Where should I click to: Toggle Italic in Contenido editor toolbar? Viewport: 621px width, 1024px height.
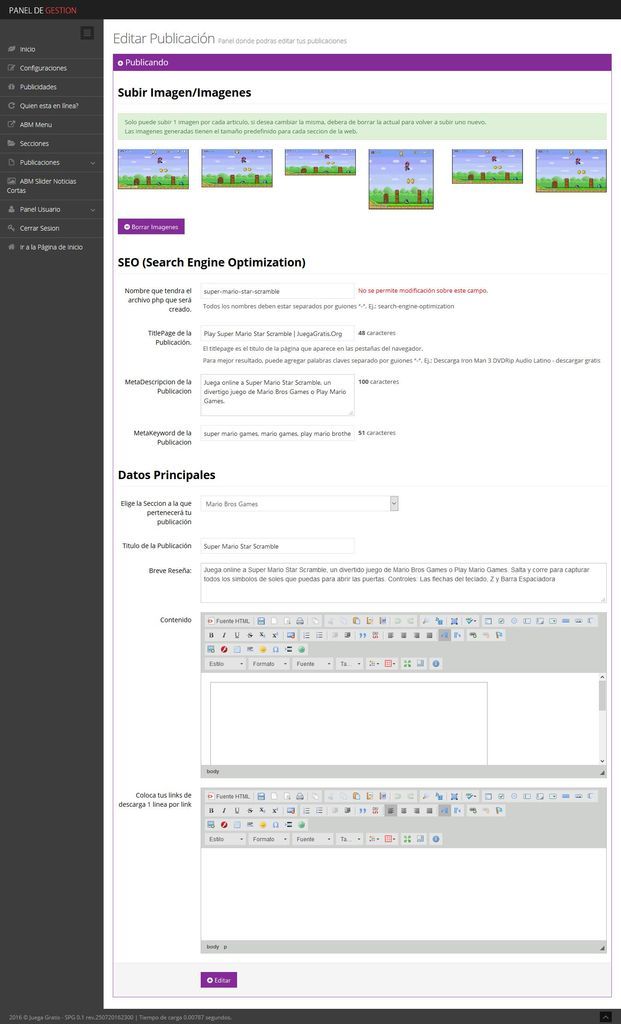tap(224, 635)
